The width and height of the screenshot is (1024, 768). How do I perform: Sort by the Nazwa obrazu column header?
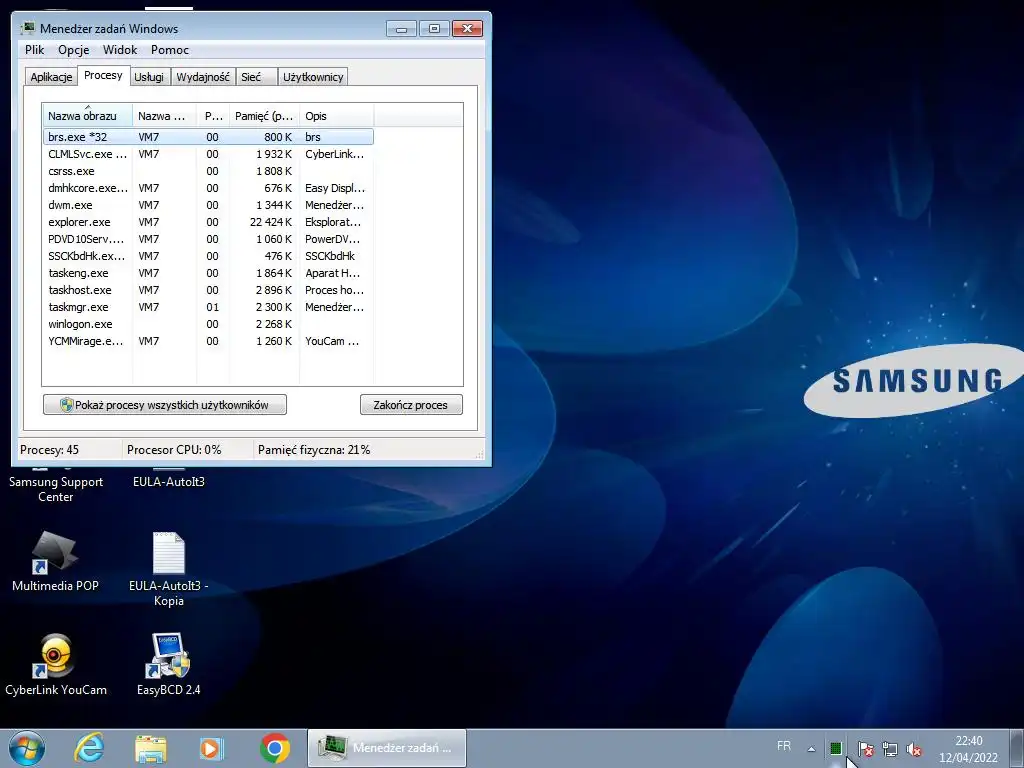(87, 116)
